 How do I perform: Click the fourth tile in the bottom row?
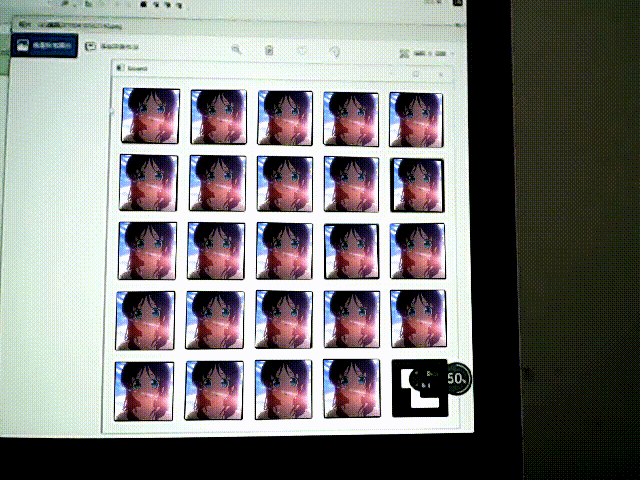click(351, 388)
